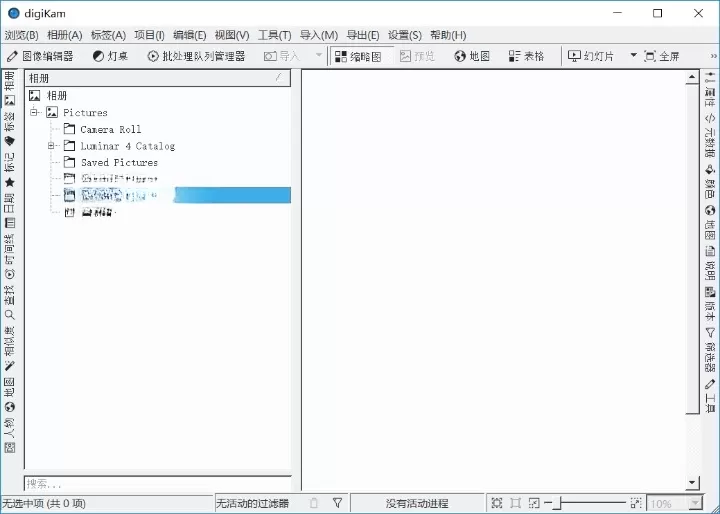
Task: Open the 视图(V) menu
Action: coord(232,35)
